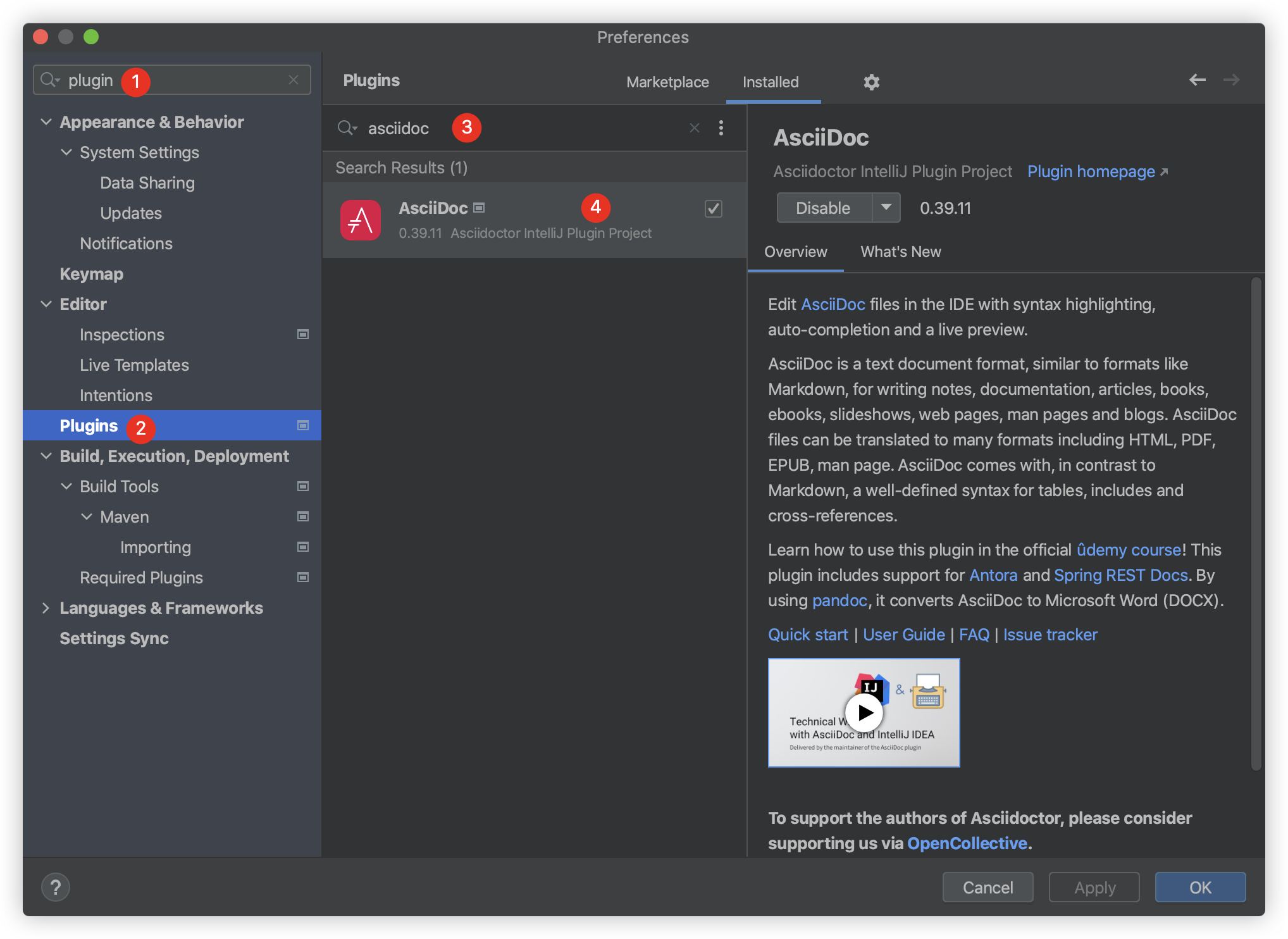
Task: Clear the preferences search field text
Action: [293, 80]
